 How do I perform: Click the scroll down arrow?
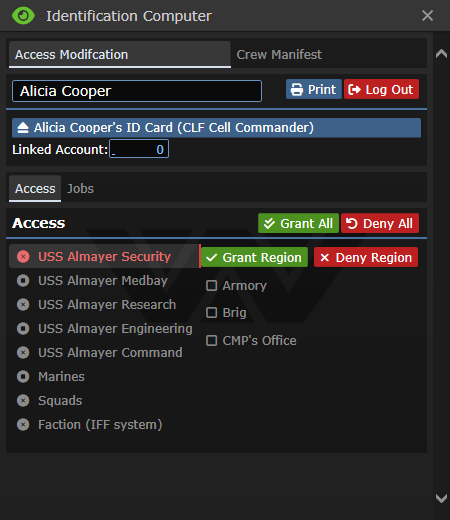pyautogui.click(x=441, y=498)
